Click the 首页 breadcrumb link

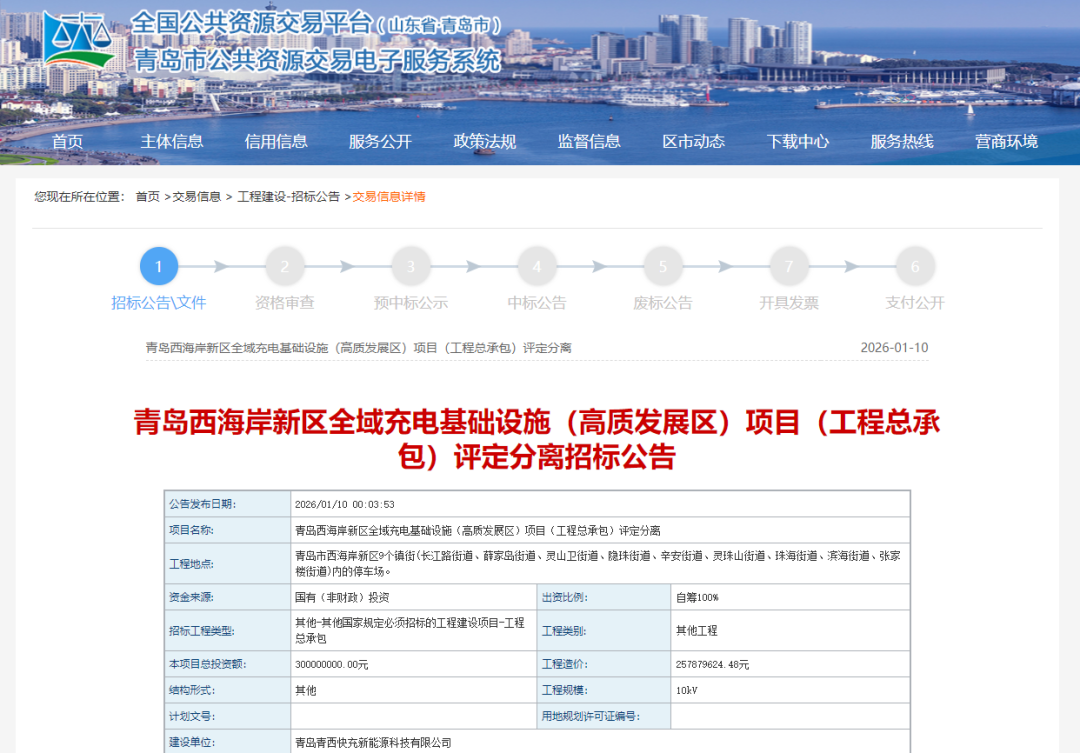[x=147, y=197]
